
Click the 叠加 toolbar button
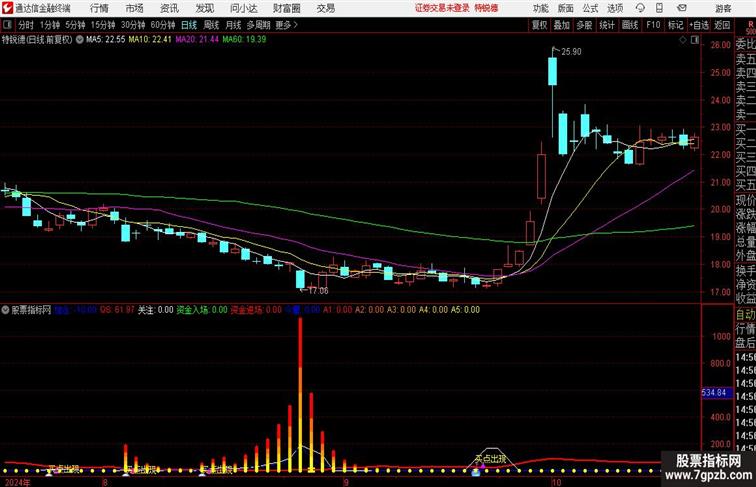click(562, 25)
